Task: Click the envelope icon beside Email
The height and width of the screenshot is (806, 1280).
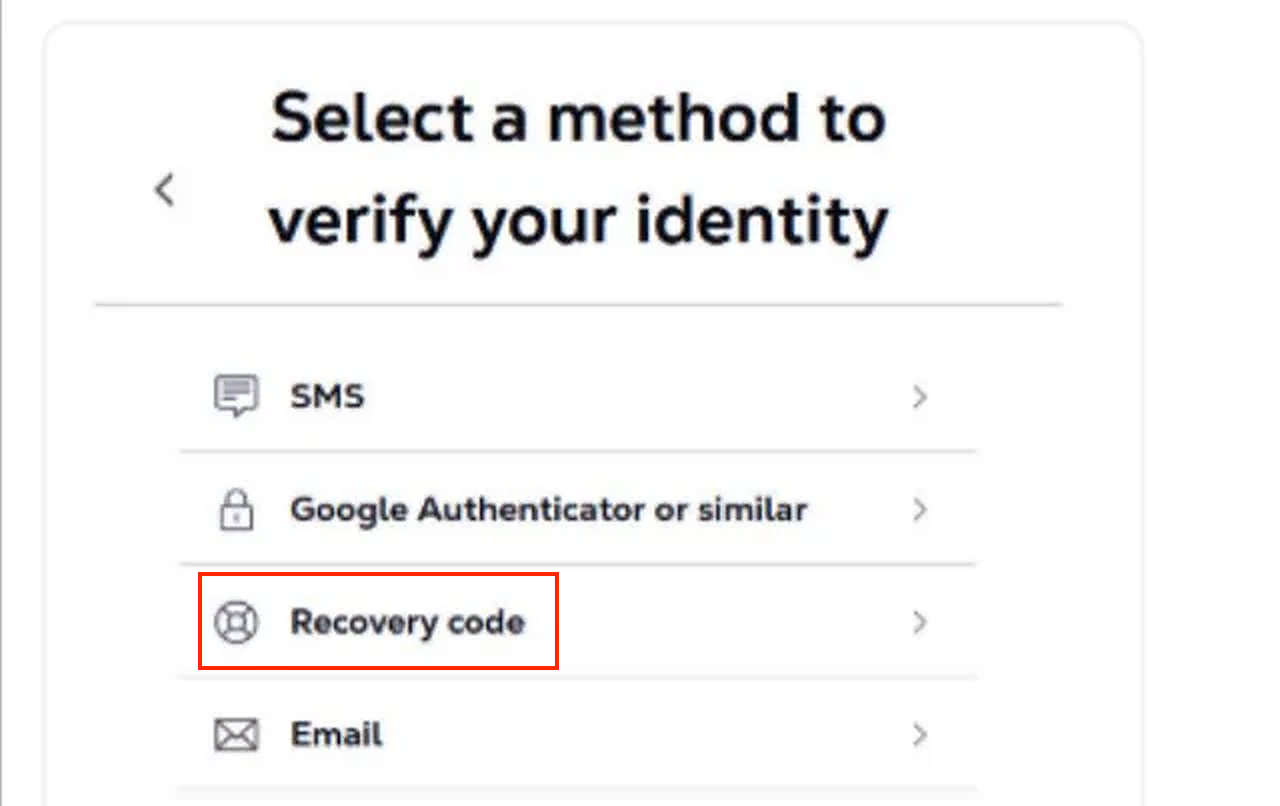Action: 236,736
